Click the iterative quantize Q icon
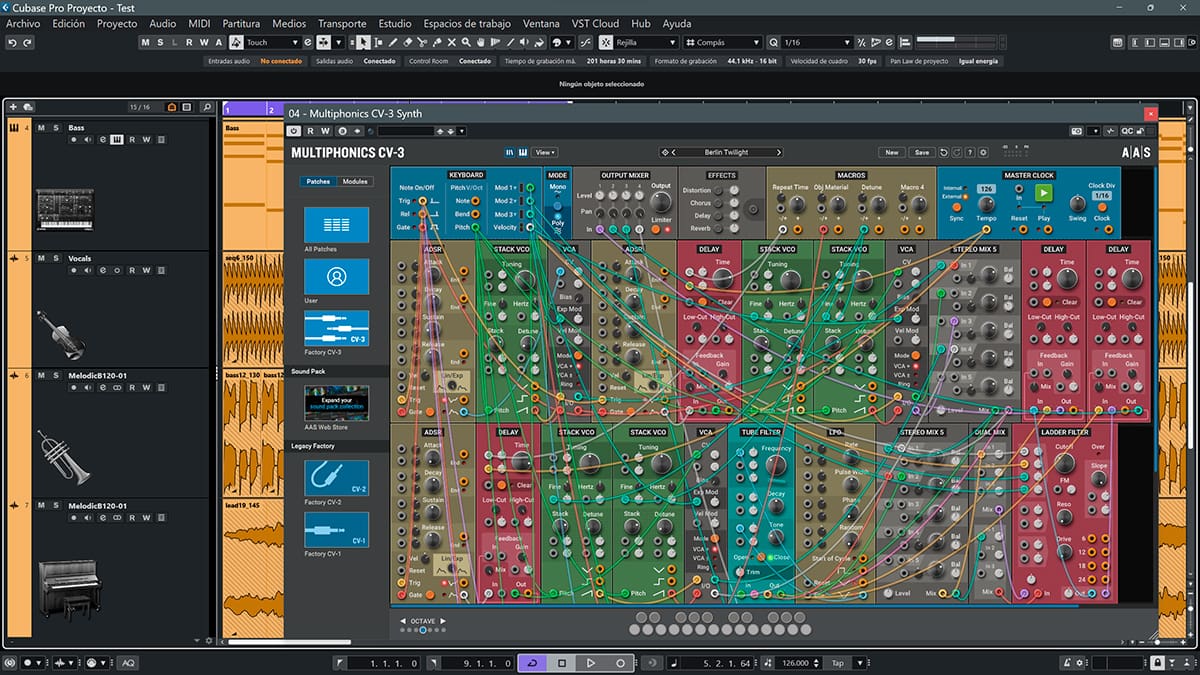Image resolution: width=1200 pixels, height=675 pixels. pos(773,43)
